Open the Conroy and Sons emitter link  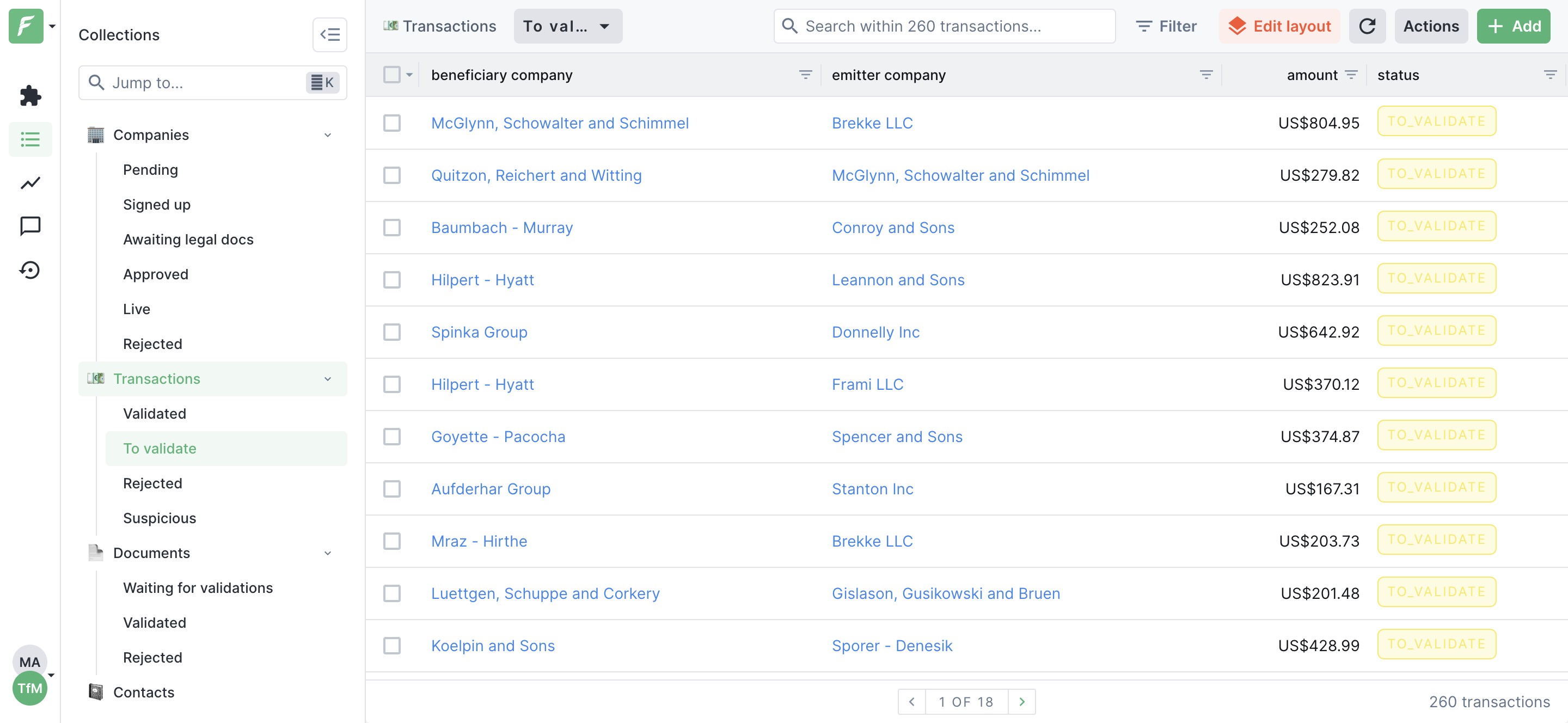(893, 228)
